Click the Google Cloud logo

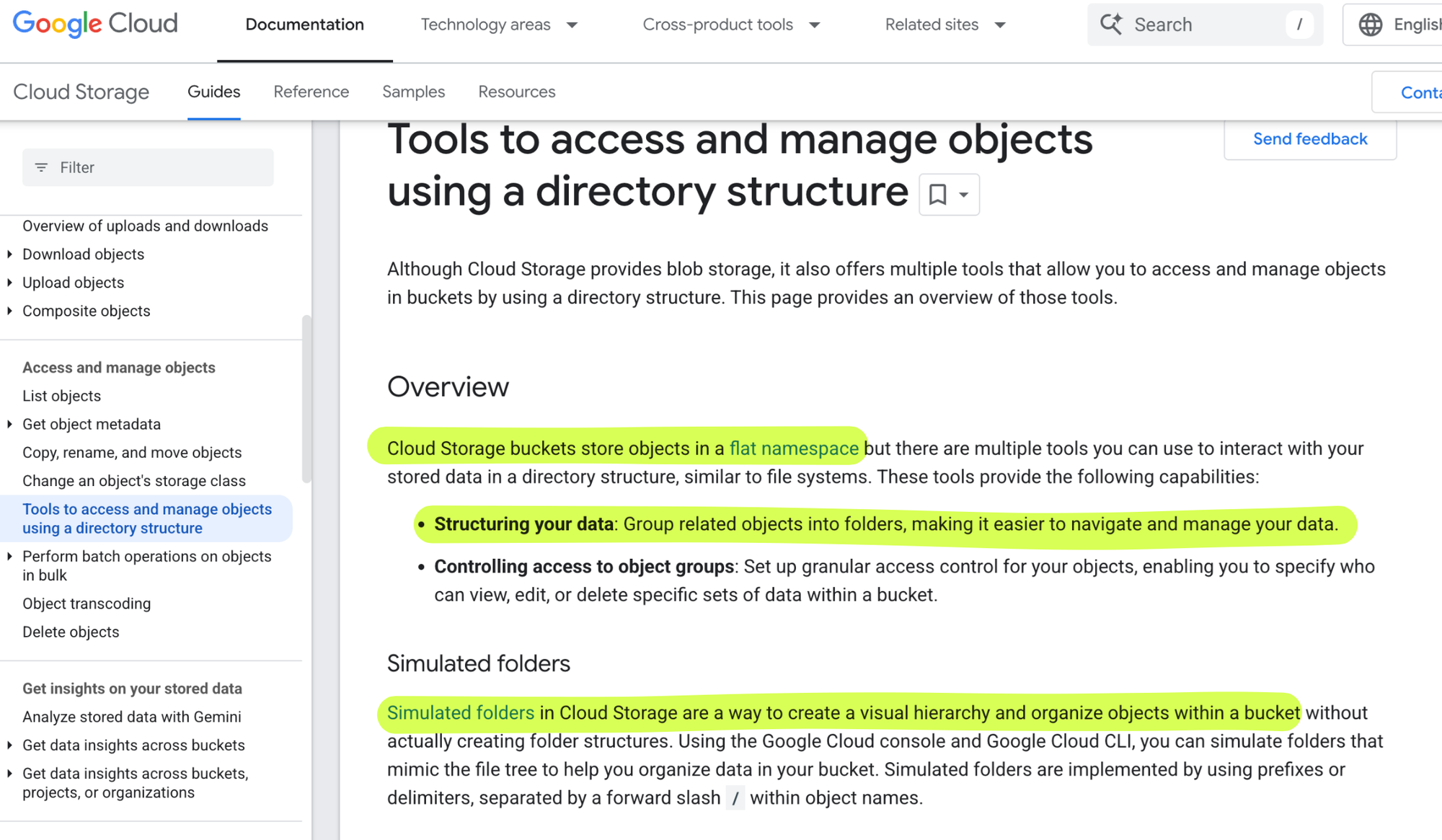click(x=95, y=24)
